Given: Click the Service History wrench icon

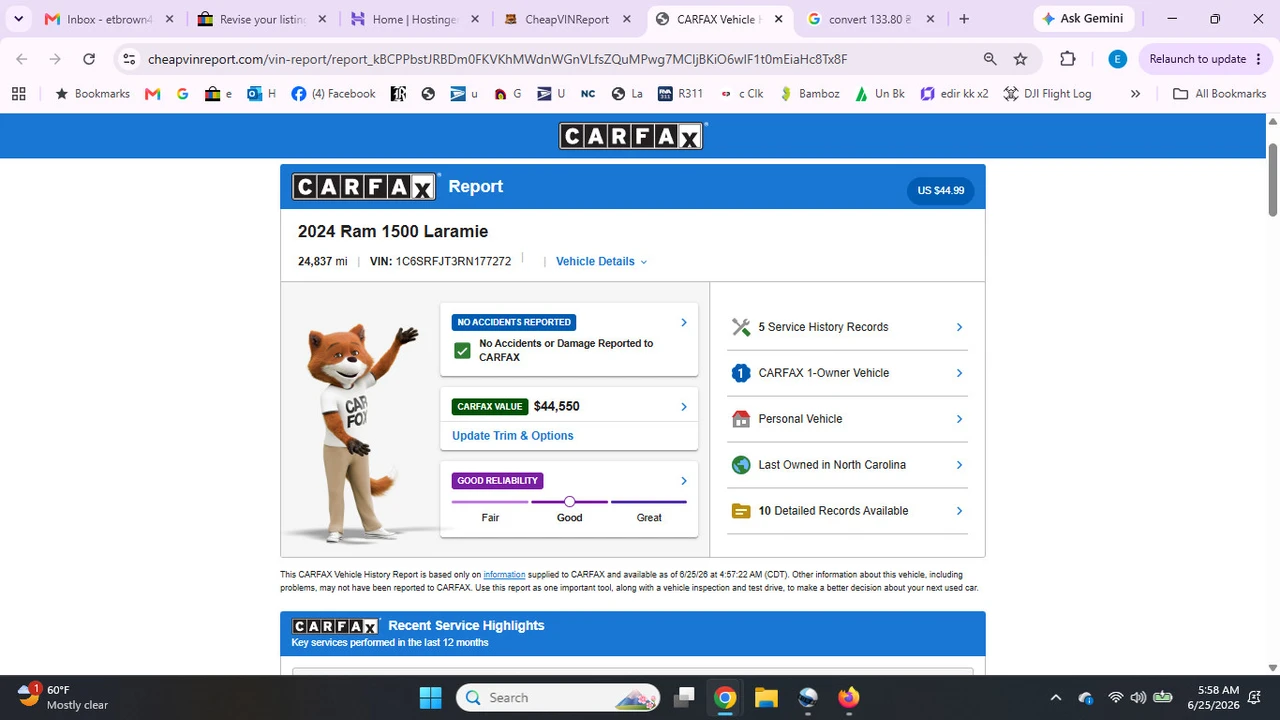Looking at the screenshot, I should pos(741,327).
